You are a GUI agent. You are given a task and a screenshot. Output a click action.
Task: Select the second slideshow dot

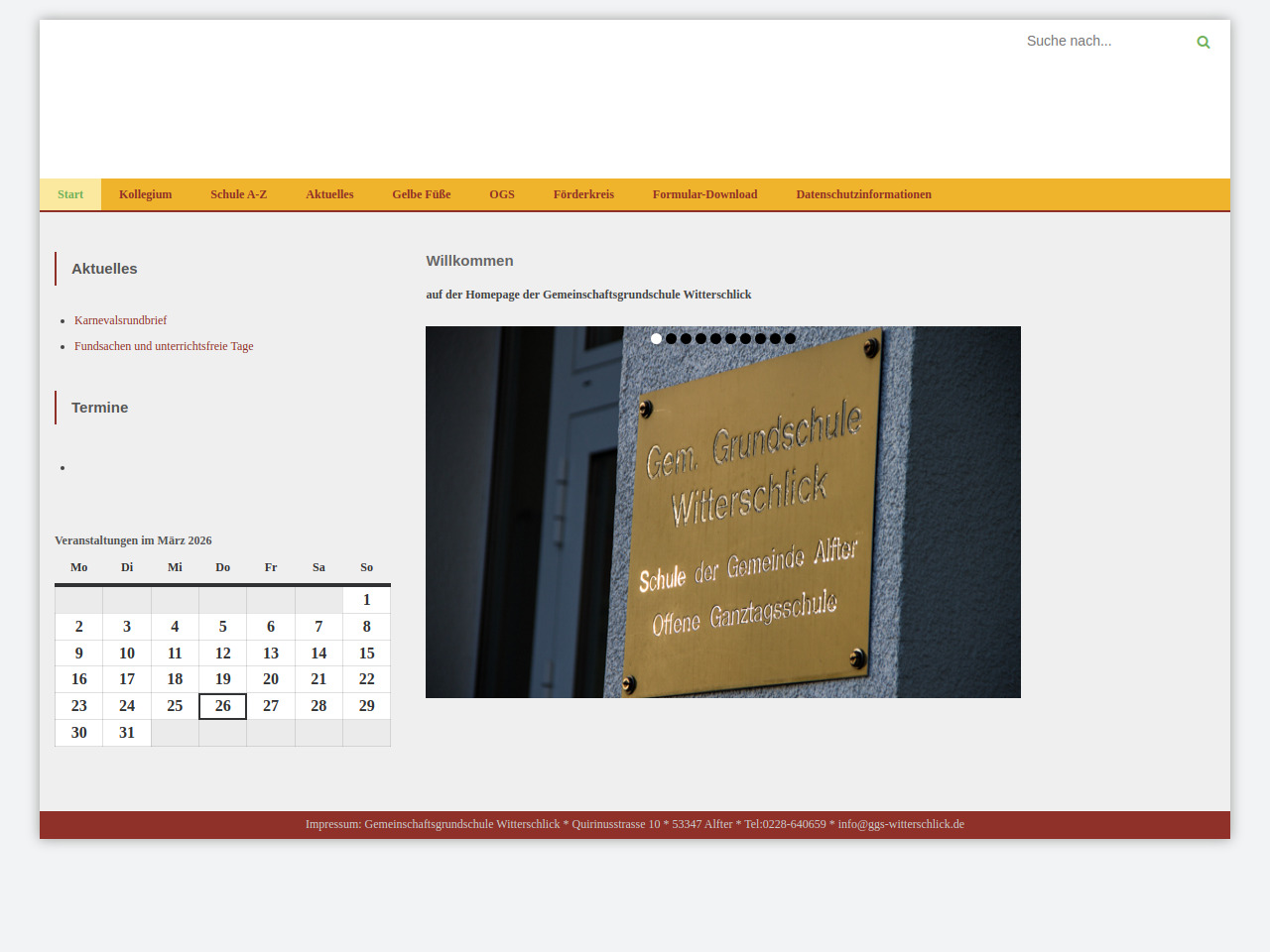[x=671, y=338]
